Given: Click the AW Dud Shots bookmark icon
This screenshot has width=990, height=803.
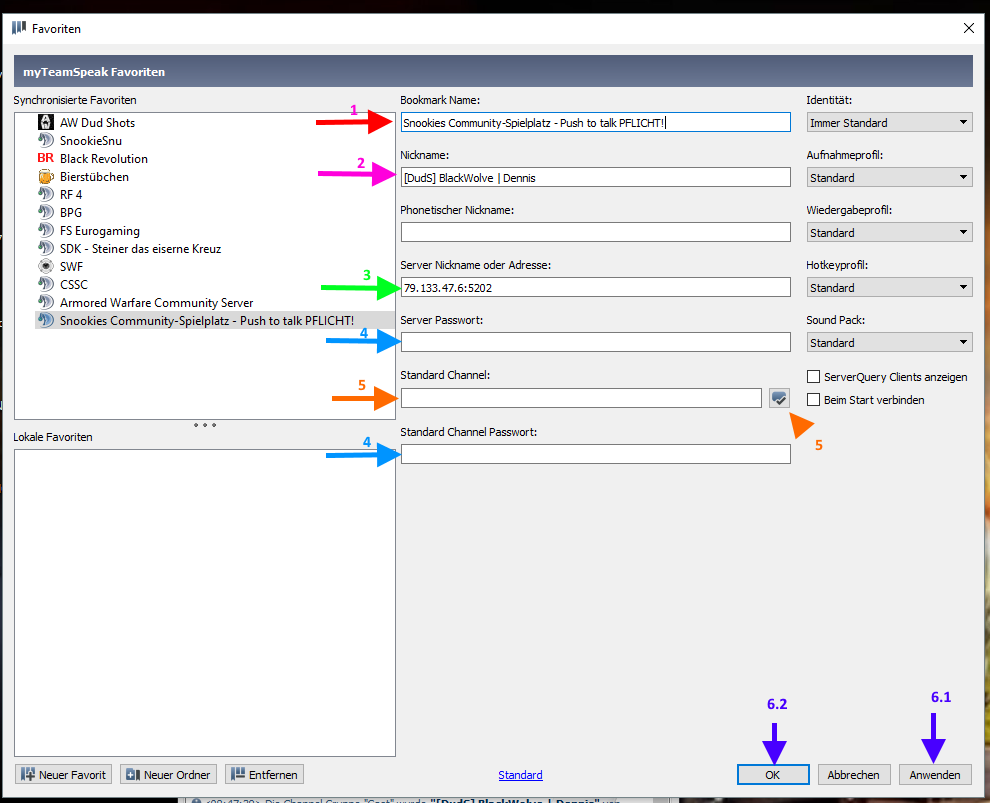Looking at the screenshot, I should [45, 122].
